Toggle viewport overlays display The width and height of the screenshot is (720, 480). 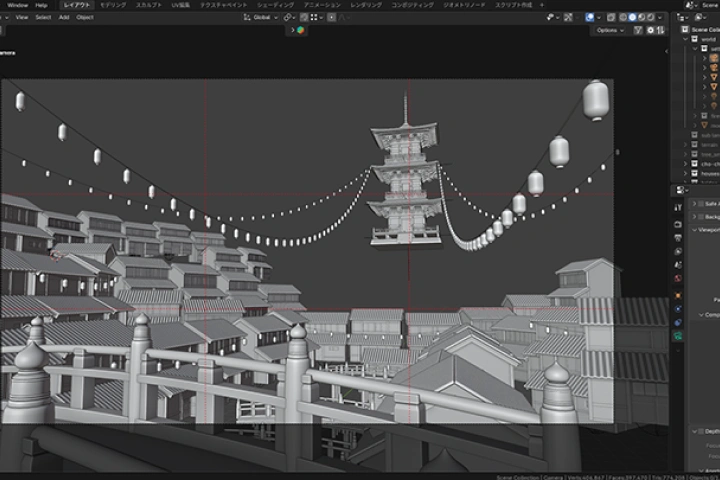pyautogui.click(x=589, y=17)
